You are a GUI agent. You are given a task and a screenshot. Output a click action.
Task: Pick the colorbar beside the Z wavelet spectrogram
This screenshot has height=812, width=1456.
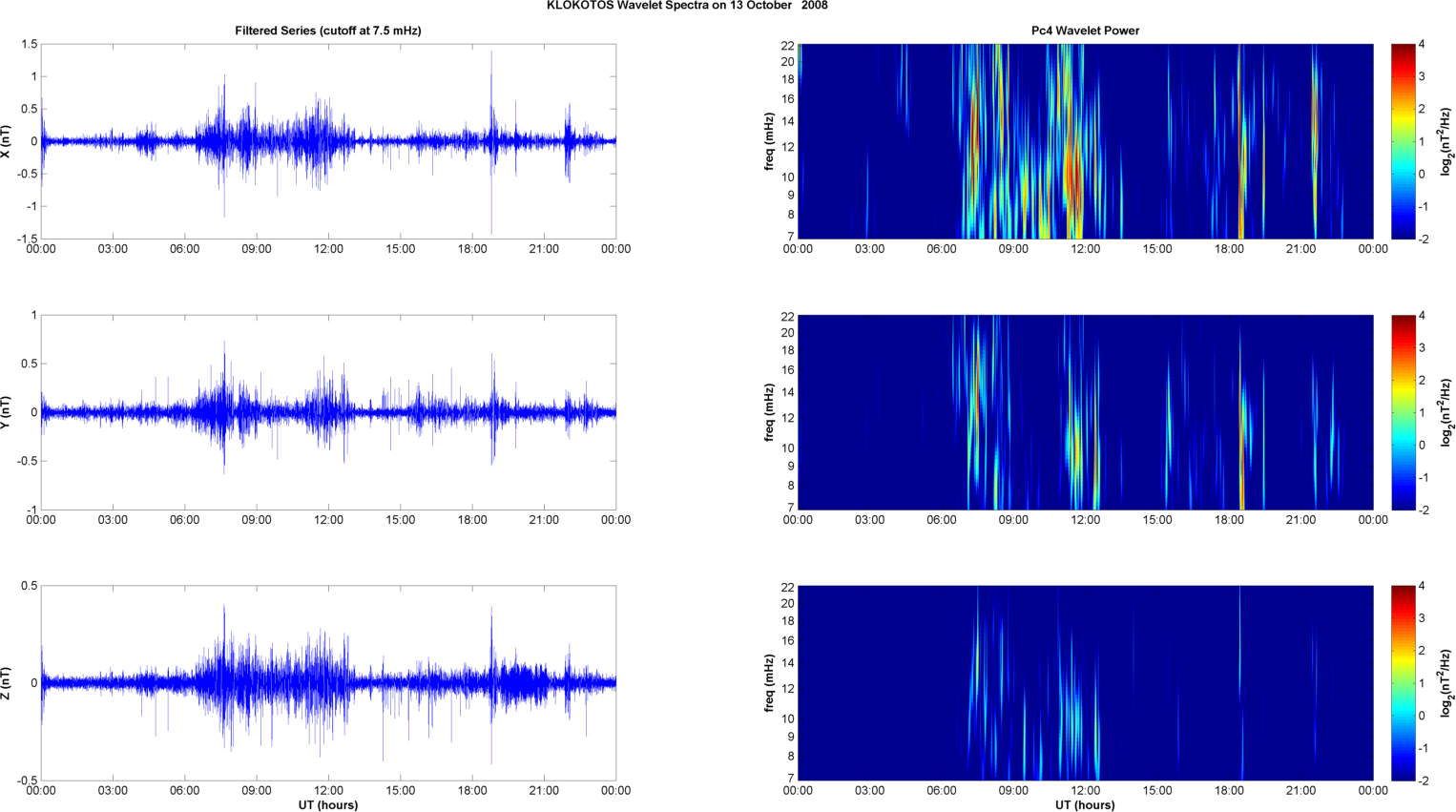pyautogui.click(x=1403, y=683)
